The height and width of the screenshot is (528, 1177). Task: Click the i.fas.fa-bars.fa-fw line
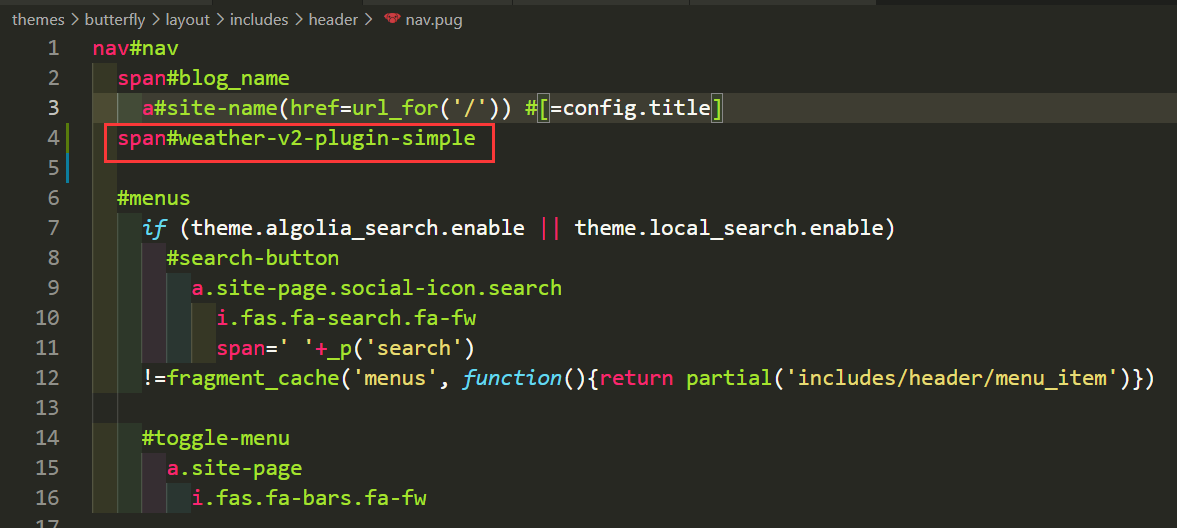coord(309,498)
